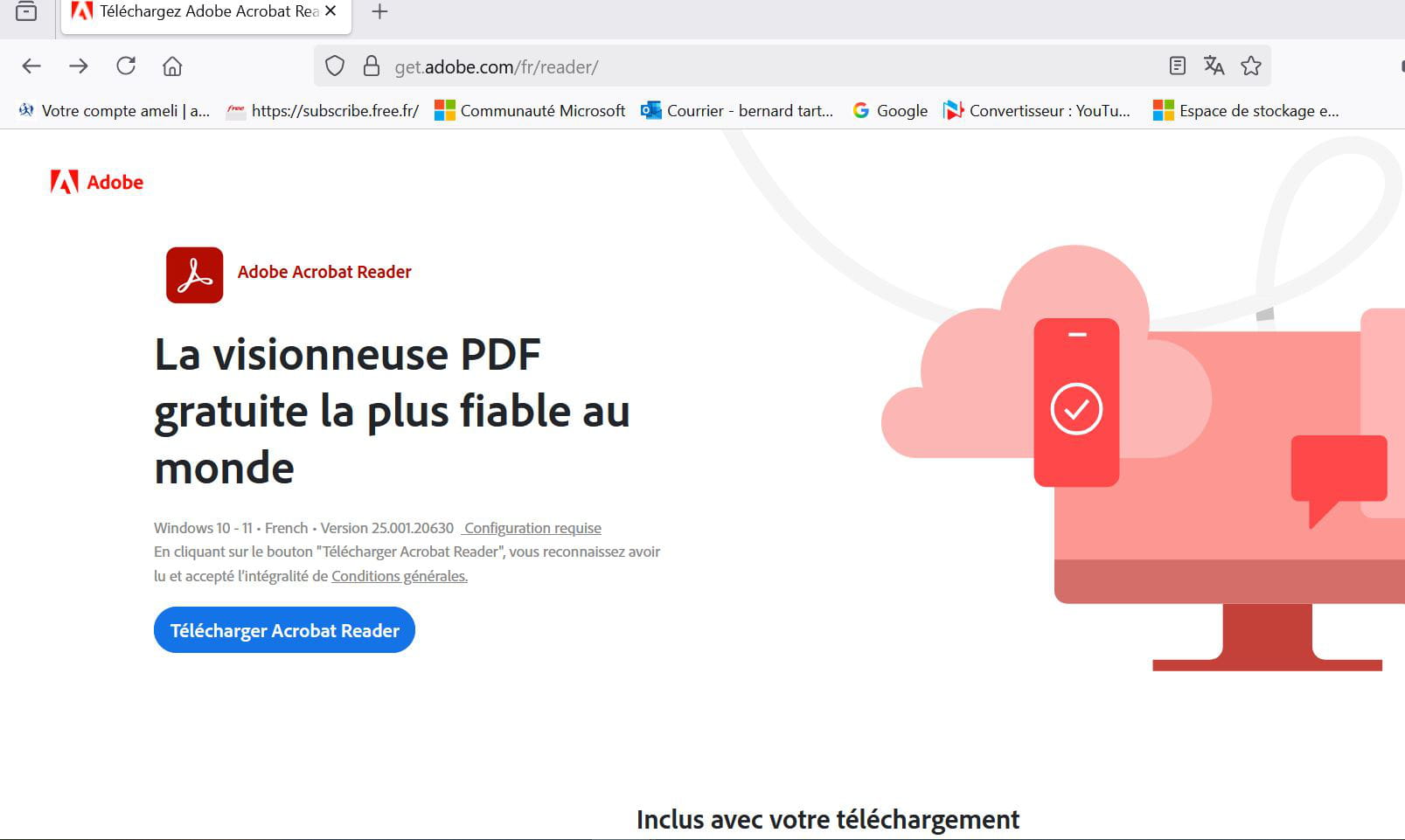Image resolution: width=1405 pixels, height=840 pixels.
Task: Click the red Acrobat Reader app icon
Action: point(194,274)
